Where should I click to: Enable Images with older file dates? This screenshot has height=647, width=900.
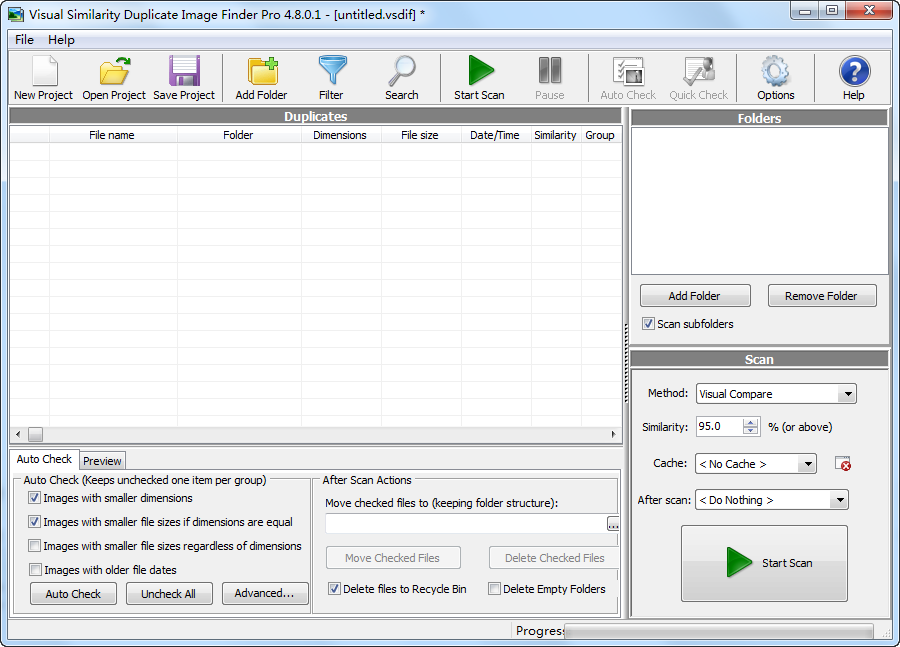click(35, 570)
